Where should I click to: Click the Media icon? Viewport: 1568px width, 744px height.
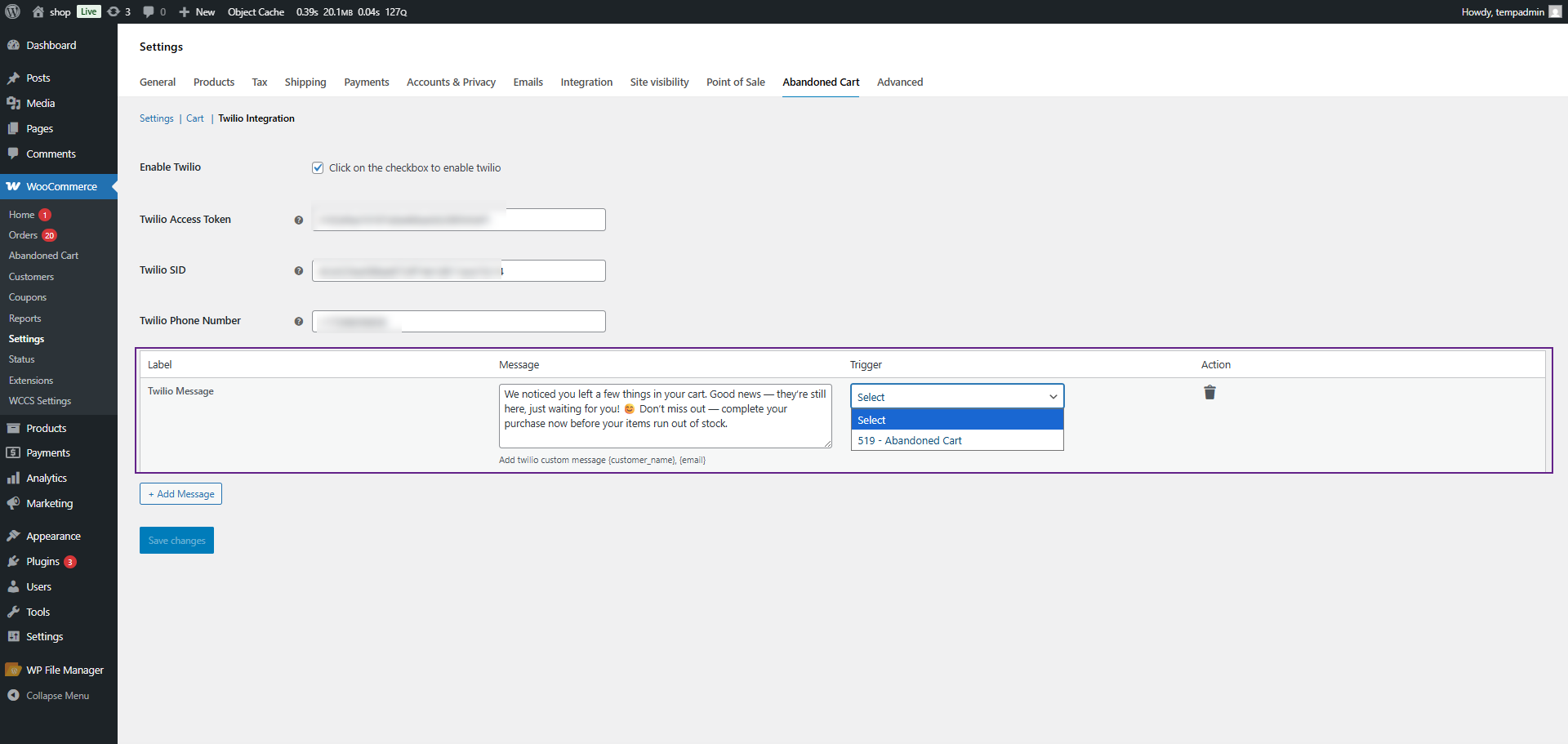[x=13, y=104]
